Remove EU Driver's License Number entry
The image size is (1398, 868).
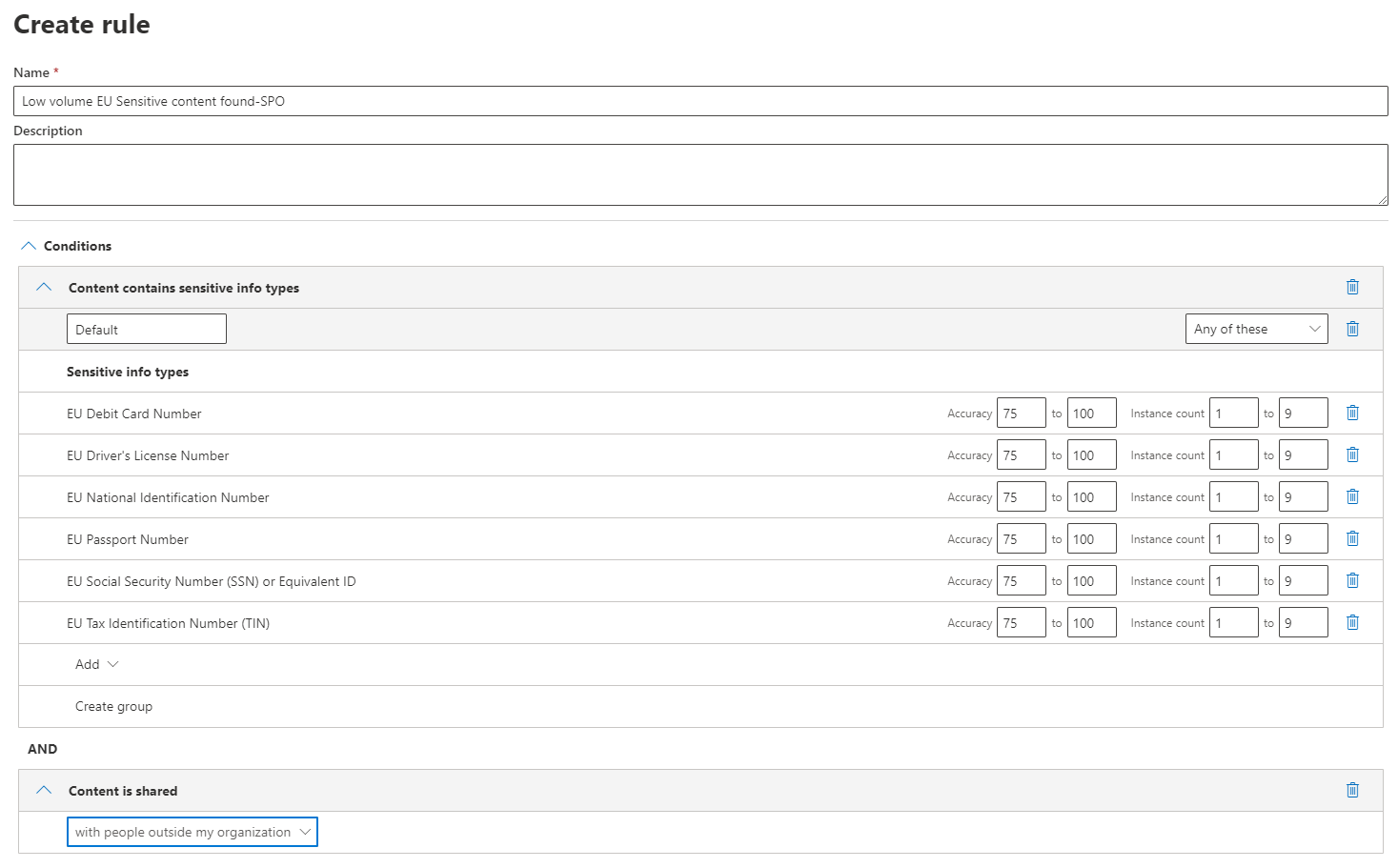pyautogui.click(x=1351, y=454)
